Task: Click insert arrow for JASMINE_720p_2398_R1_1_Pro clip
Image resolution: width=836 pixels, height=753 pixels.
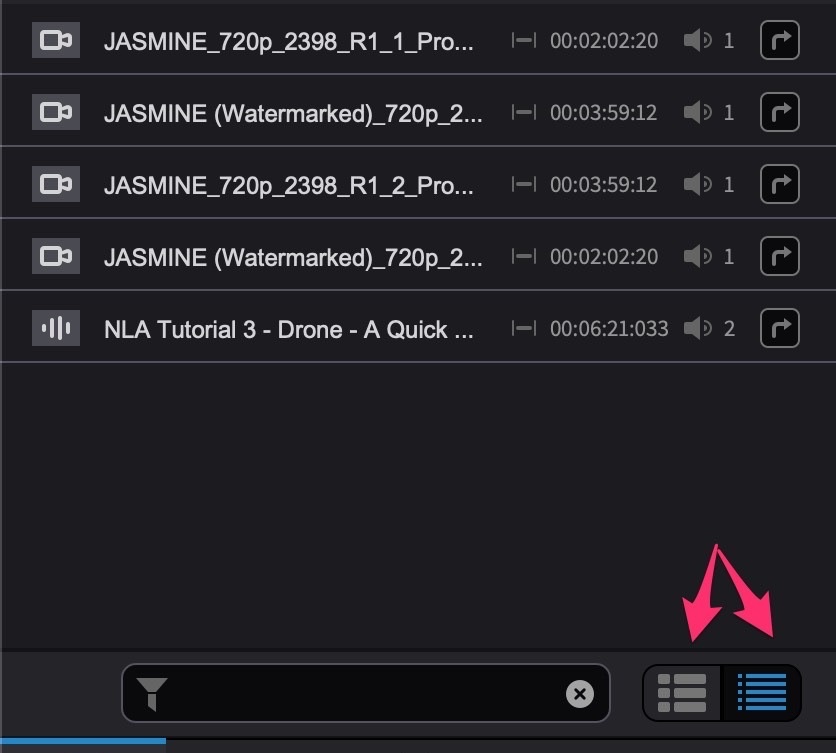Action: coord(779,40)
